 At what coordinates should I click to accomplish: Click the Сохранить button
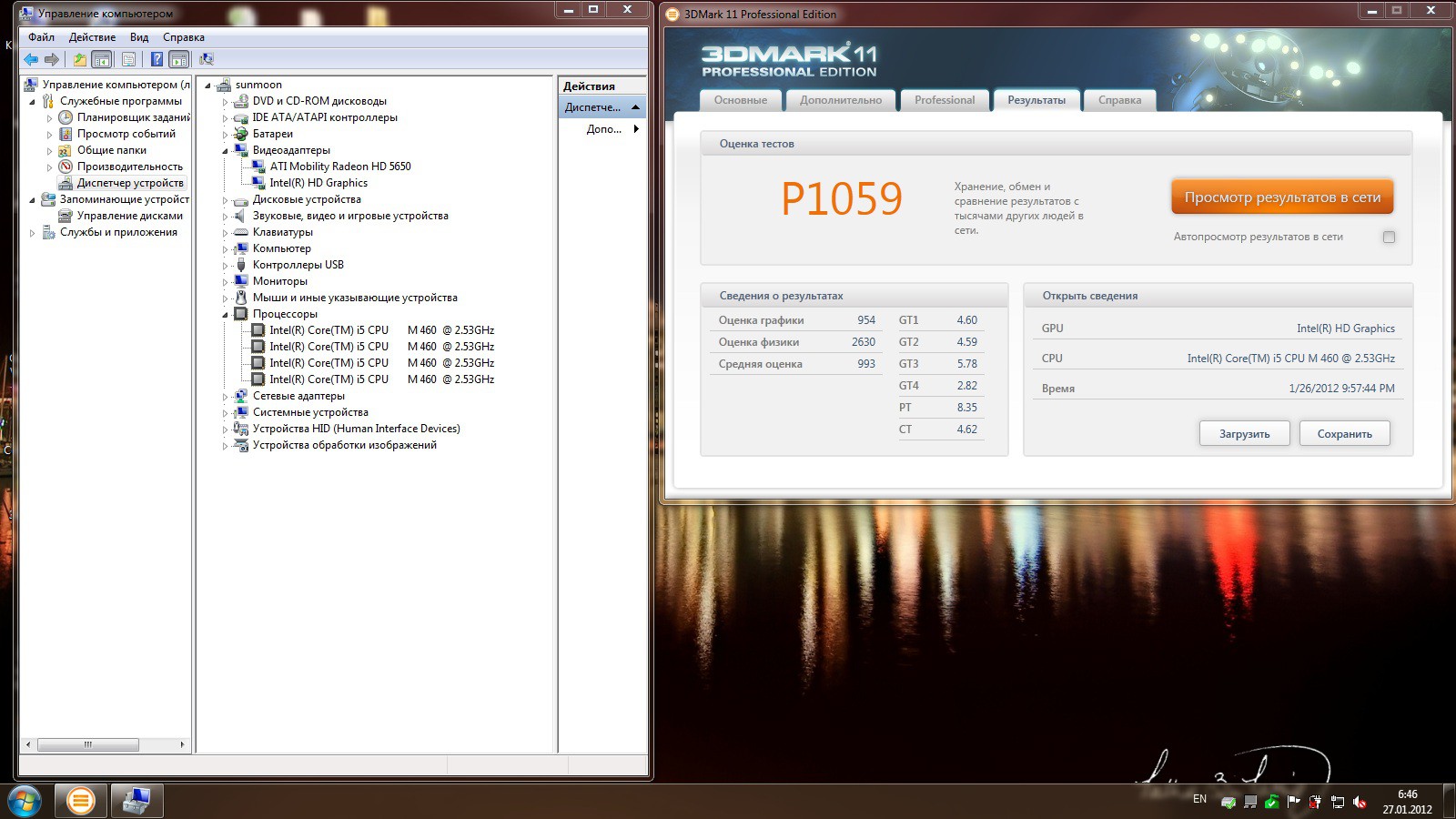click(x=1344, y=434)
